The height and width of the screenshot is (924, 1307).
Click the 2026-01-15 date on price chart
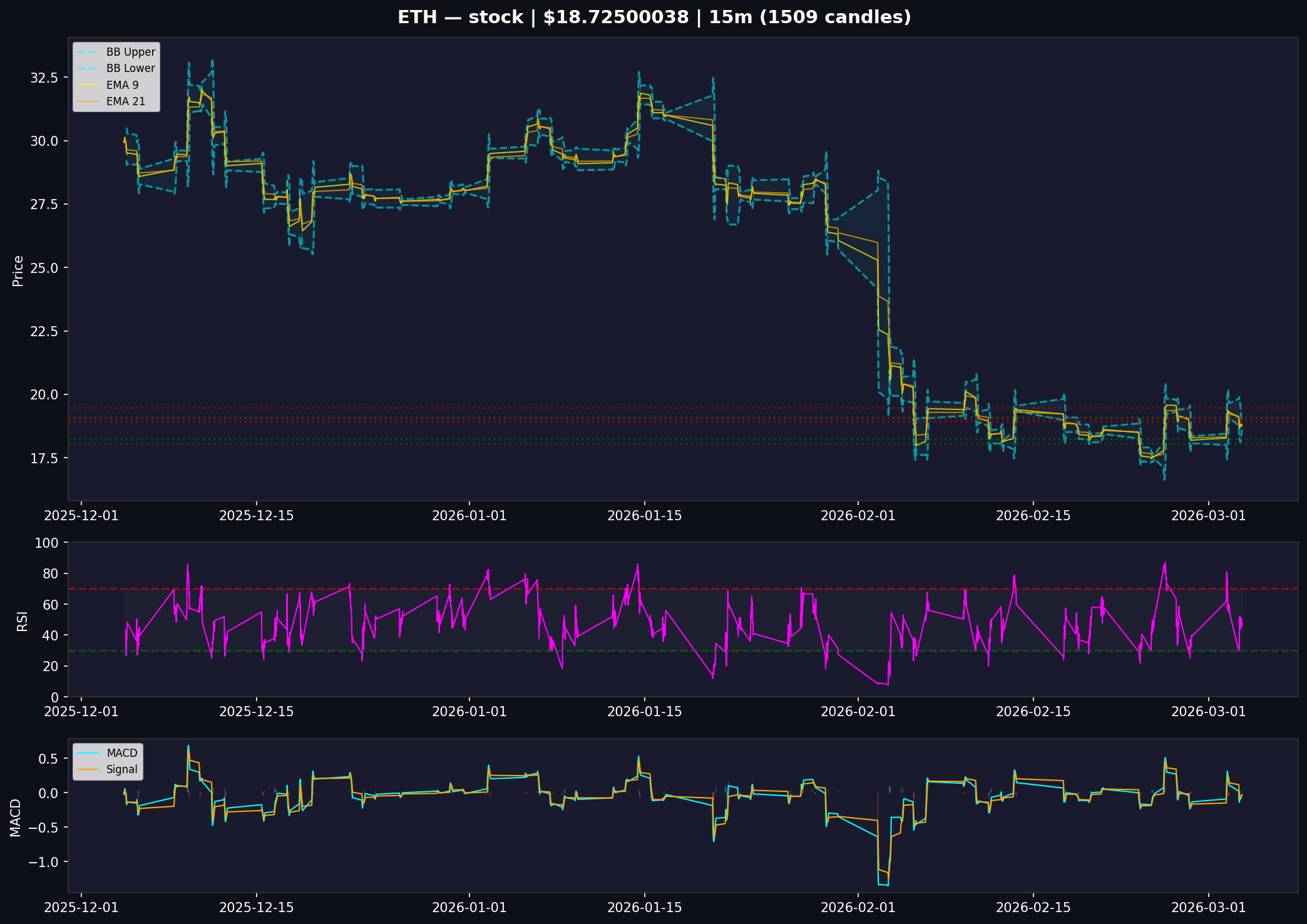[644, 516]
